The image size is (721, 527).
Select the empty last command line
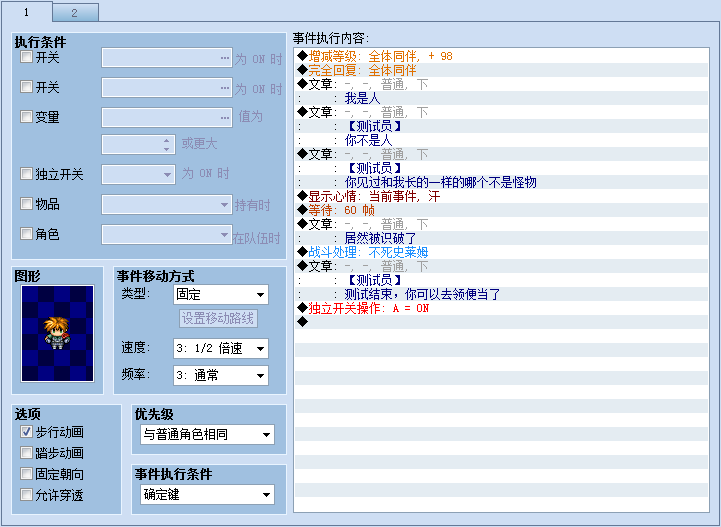tap(501, 322)
